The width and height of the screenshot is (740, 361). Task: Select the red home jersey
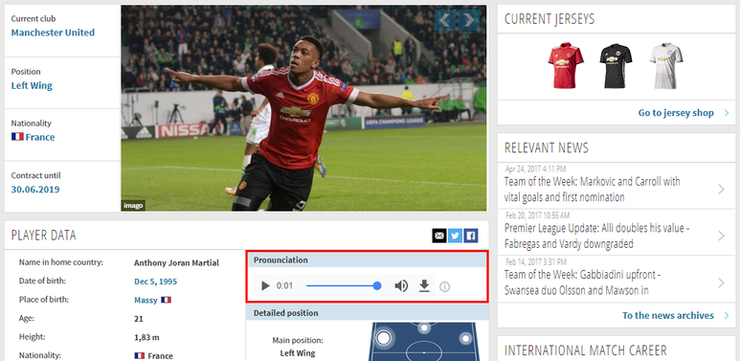coord(566,66)
